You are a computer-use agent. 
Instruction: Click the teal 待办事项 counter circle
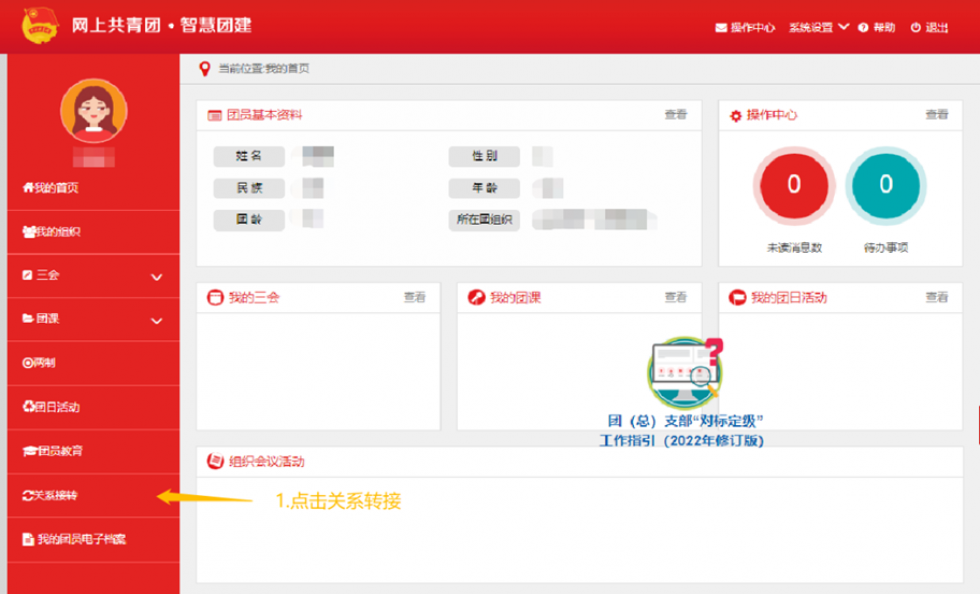[885, 185]
